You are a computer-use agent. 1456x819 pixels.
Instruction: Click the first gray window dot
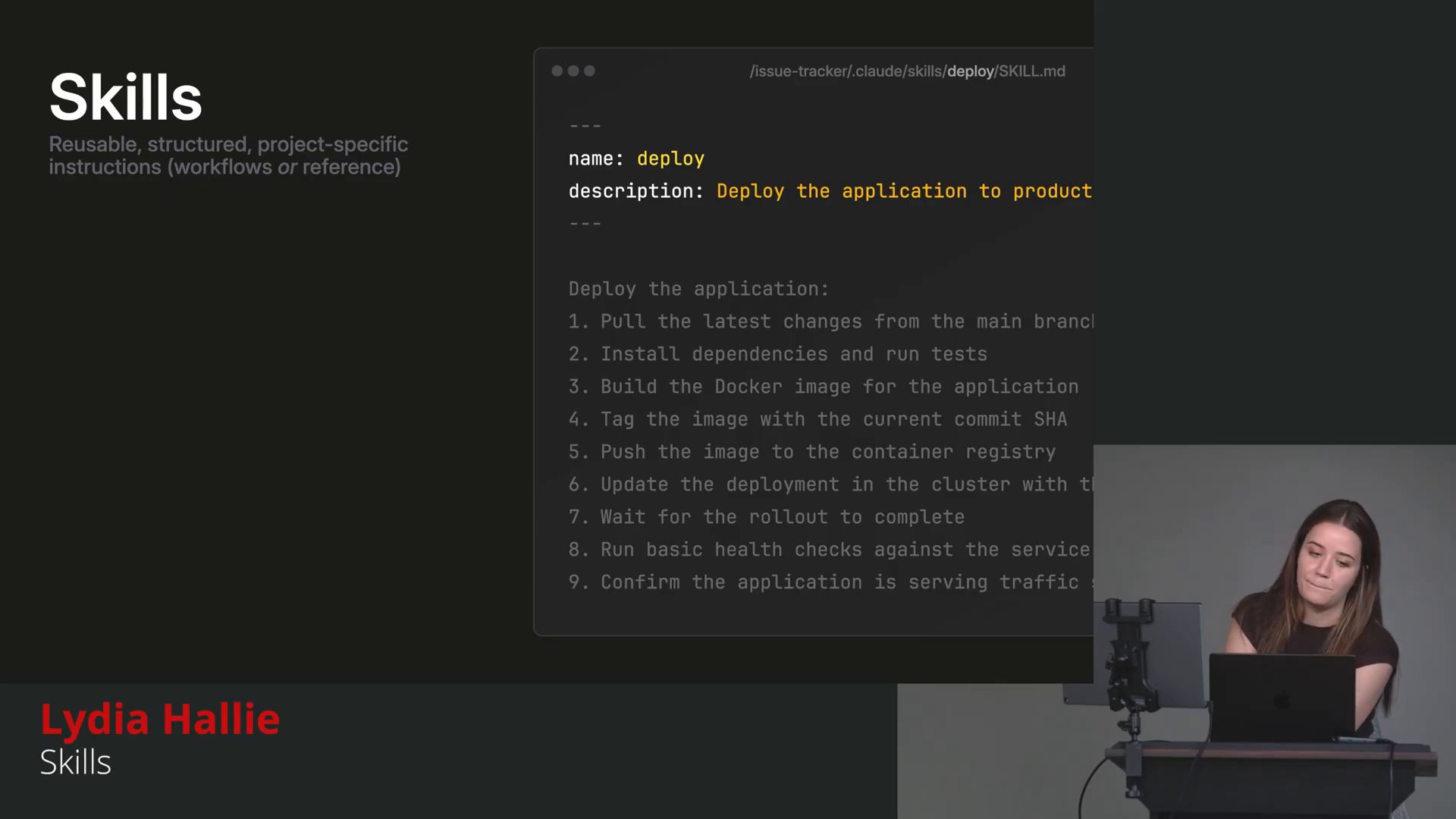[x=557, y=71]
